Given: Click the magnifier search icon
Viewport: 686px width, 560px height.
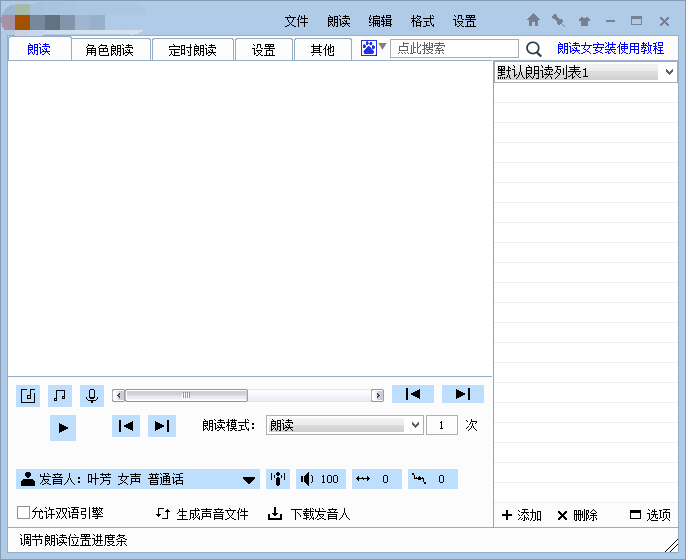Looking at the screenshot, I should [x=534, y=49].
